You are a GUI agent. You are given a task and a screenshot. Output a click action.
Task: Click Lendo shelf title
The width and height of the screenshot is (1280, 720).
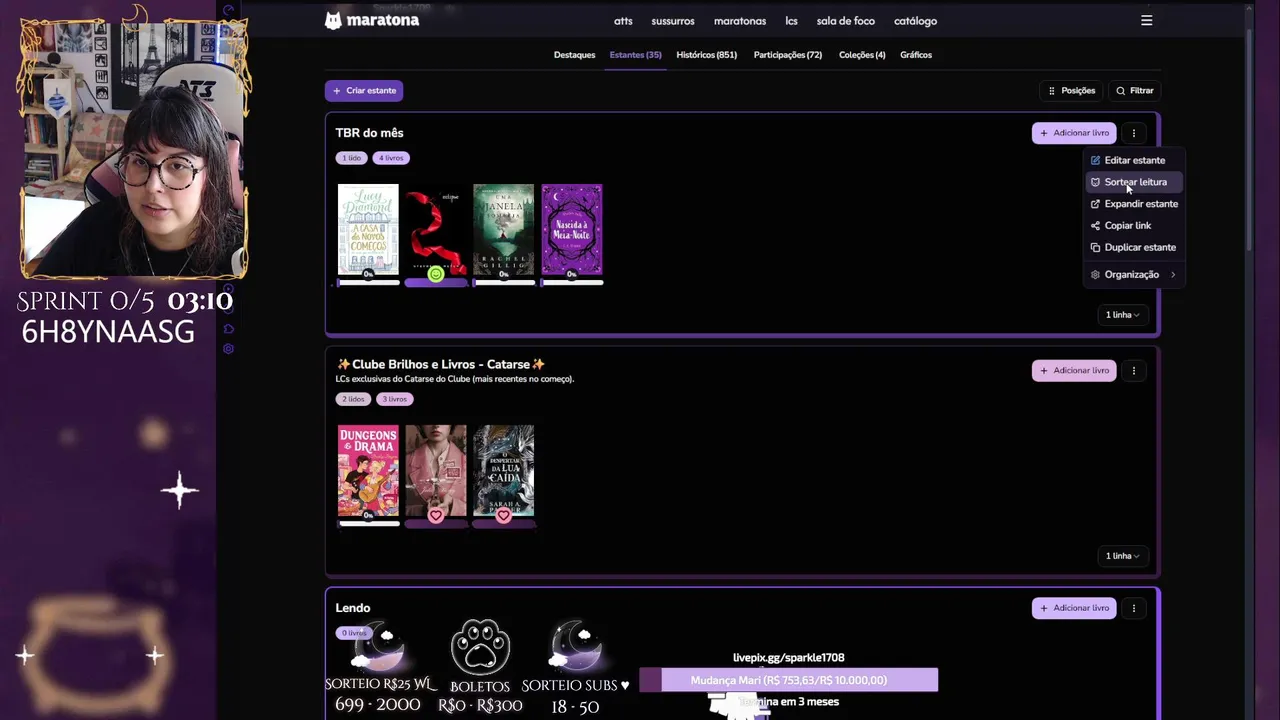click(353, 608)
